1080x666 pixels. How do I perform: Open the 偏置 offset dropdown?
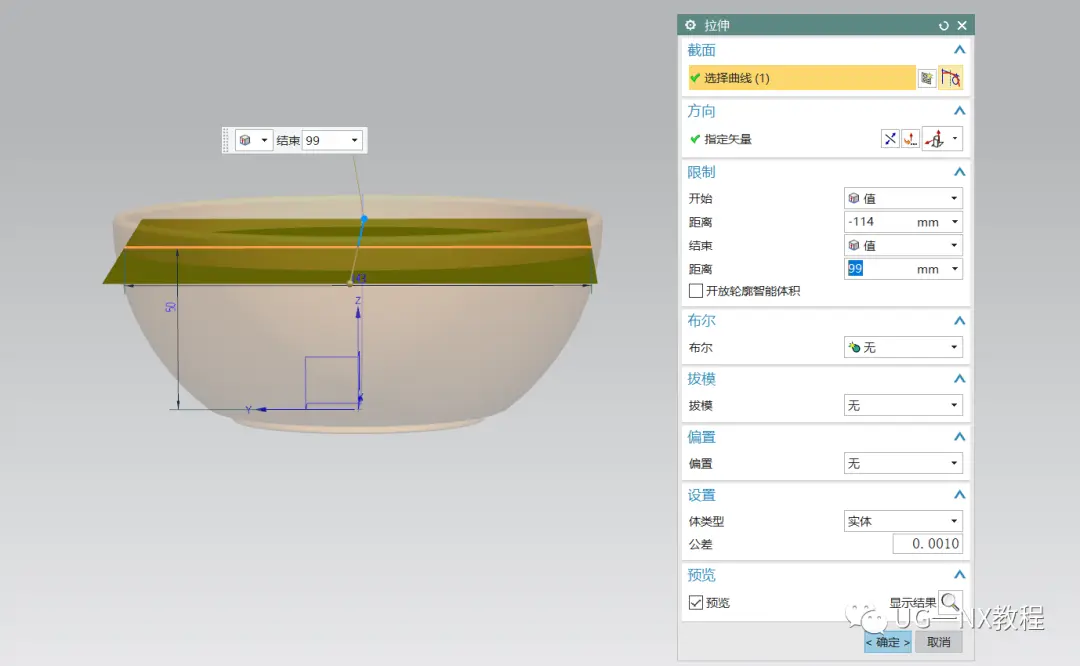coord(903,463)
